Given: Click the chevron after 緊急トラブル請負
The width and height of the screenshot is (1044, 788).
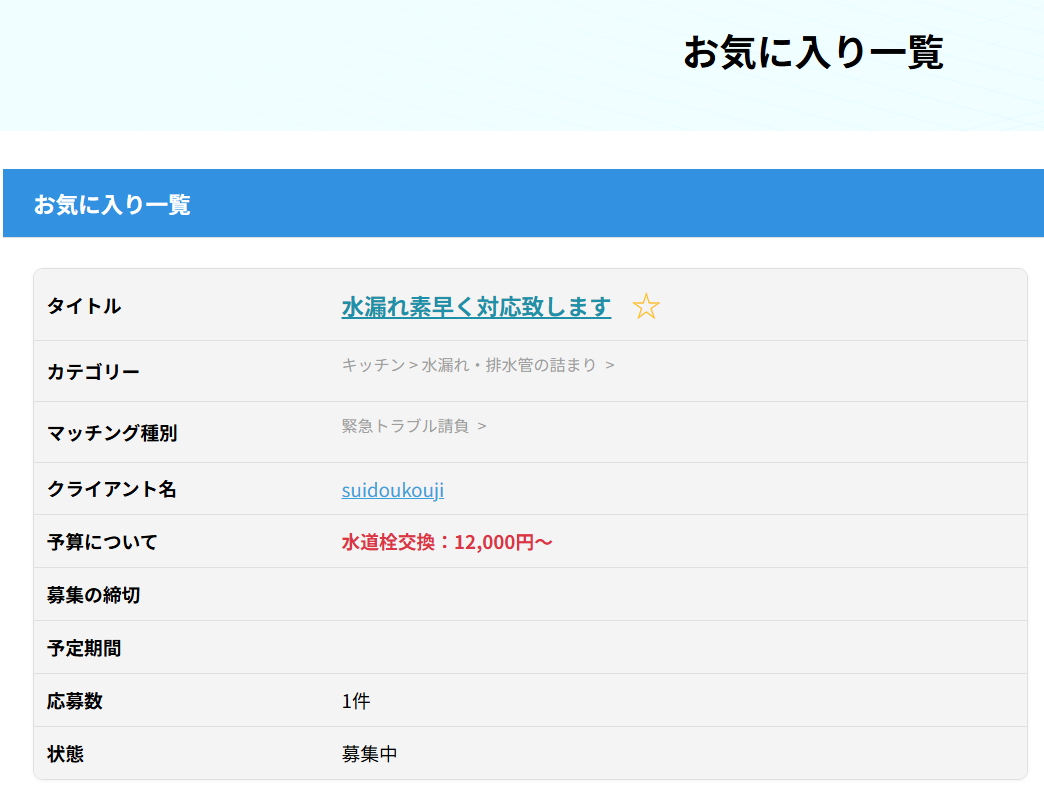Looking at the screenshot, I should pyautogui.click(x=482, y=426).
